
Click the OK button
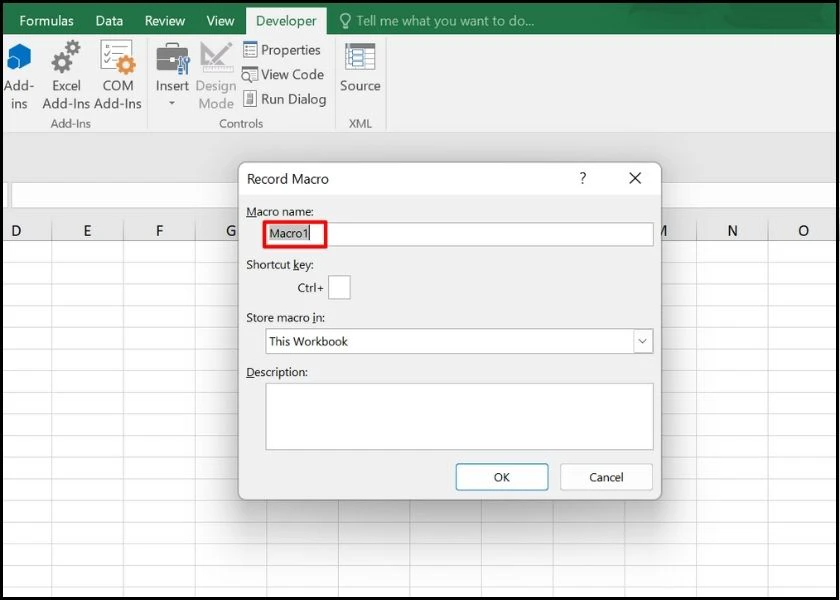coord(502,477)
